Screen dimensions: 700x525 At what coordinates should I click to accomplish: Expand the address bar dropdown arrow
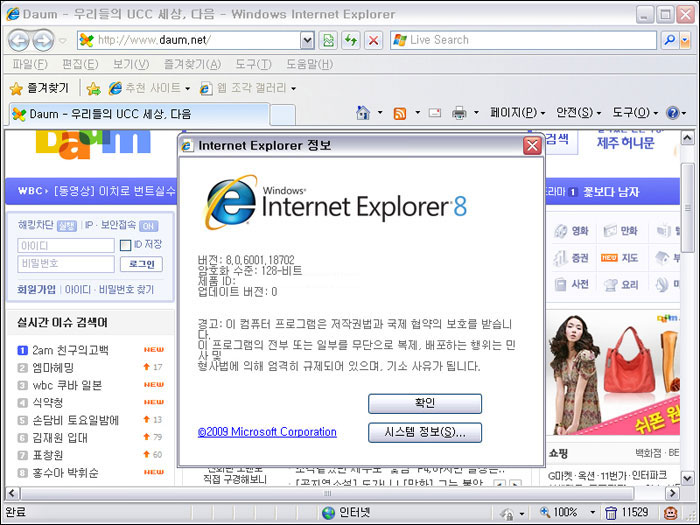point(307,41)
